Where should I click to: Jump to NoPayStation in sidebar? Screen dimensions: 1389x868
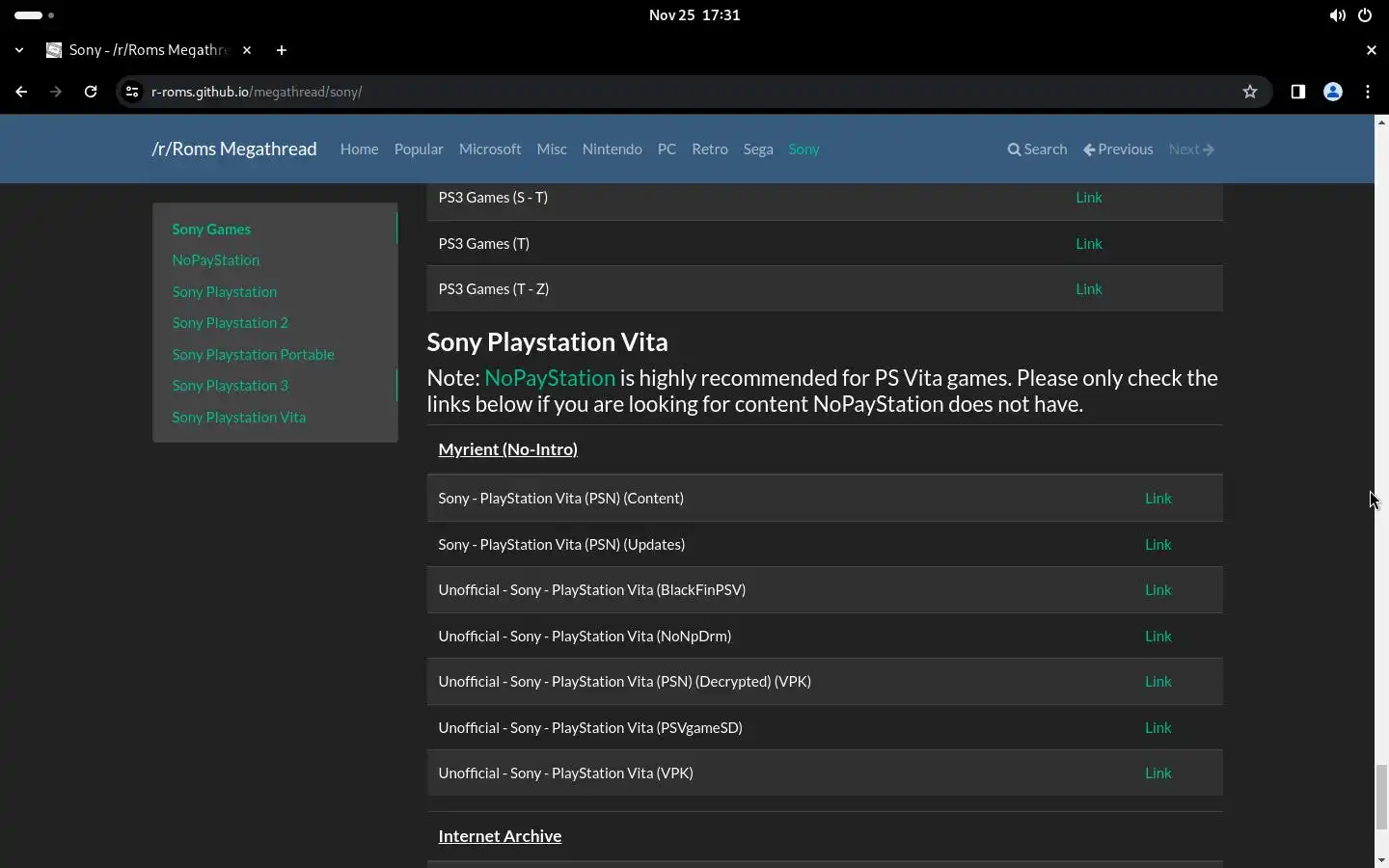(215, 259)
